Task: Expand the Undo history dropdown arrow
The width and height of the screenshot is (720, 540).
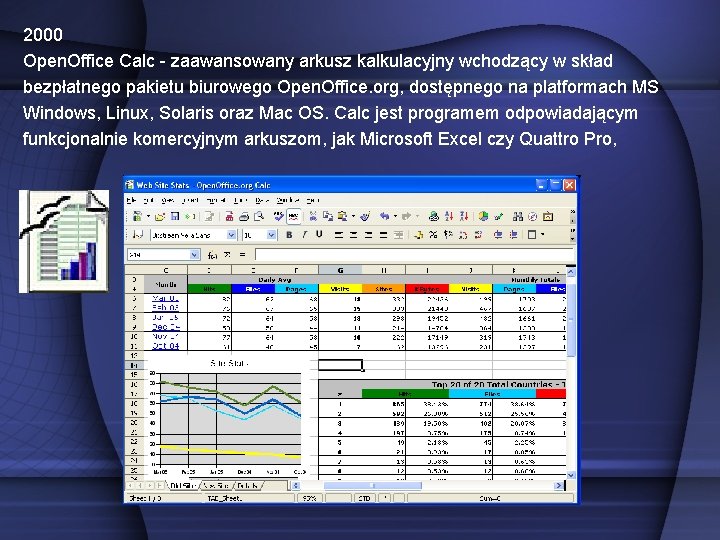Action: [395, 216]
